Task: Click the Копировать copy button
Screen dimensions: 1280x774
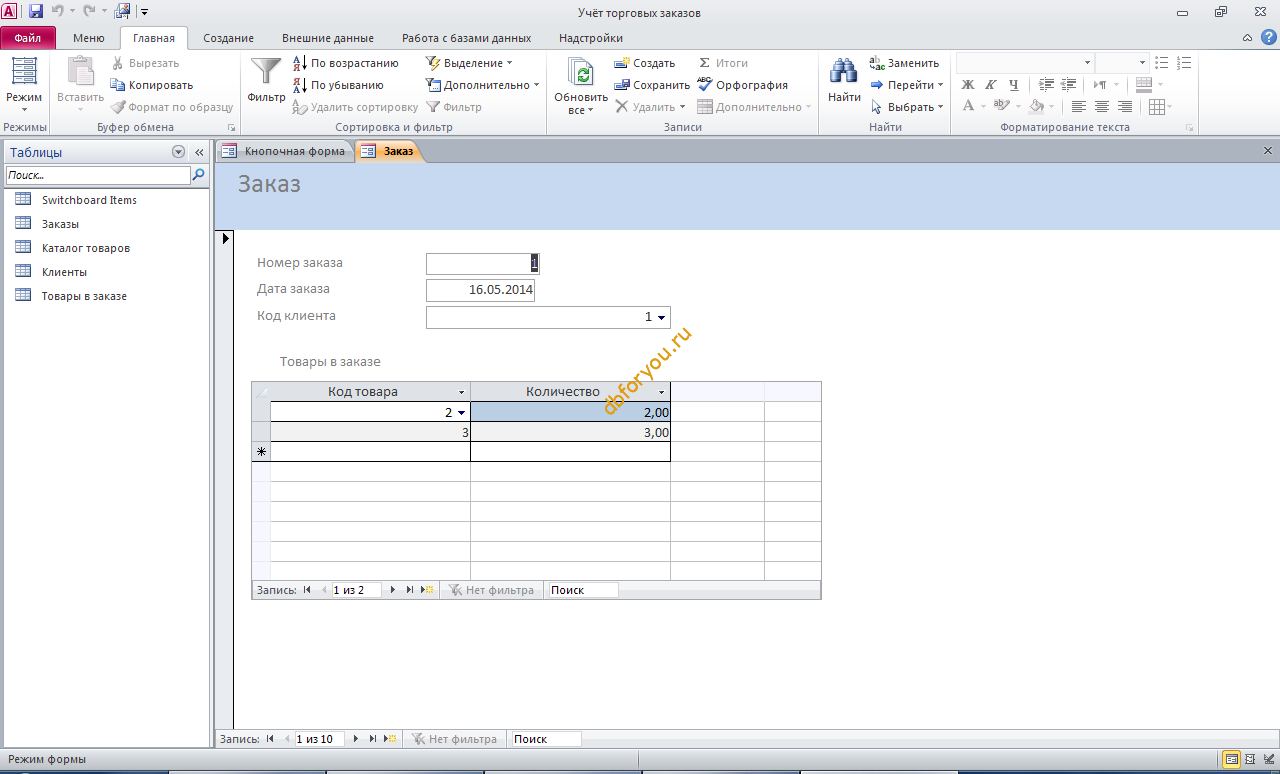Action: 152,85
